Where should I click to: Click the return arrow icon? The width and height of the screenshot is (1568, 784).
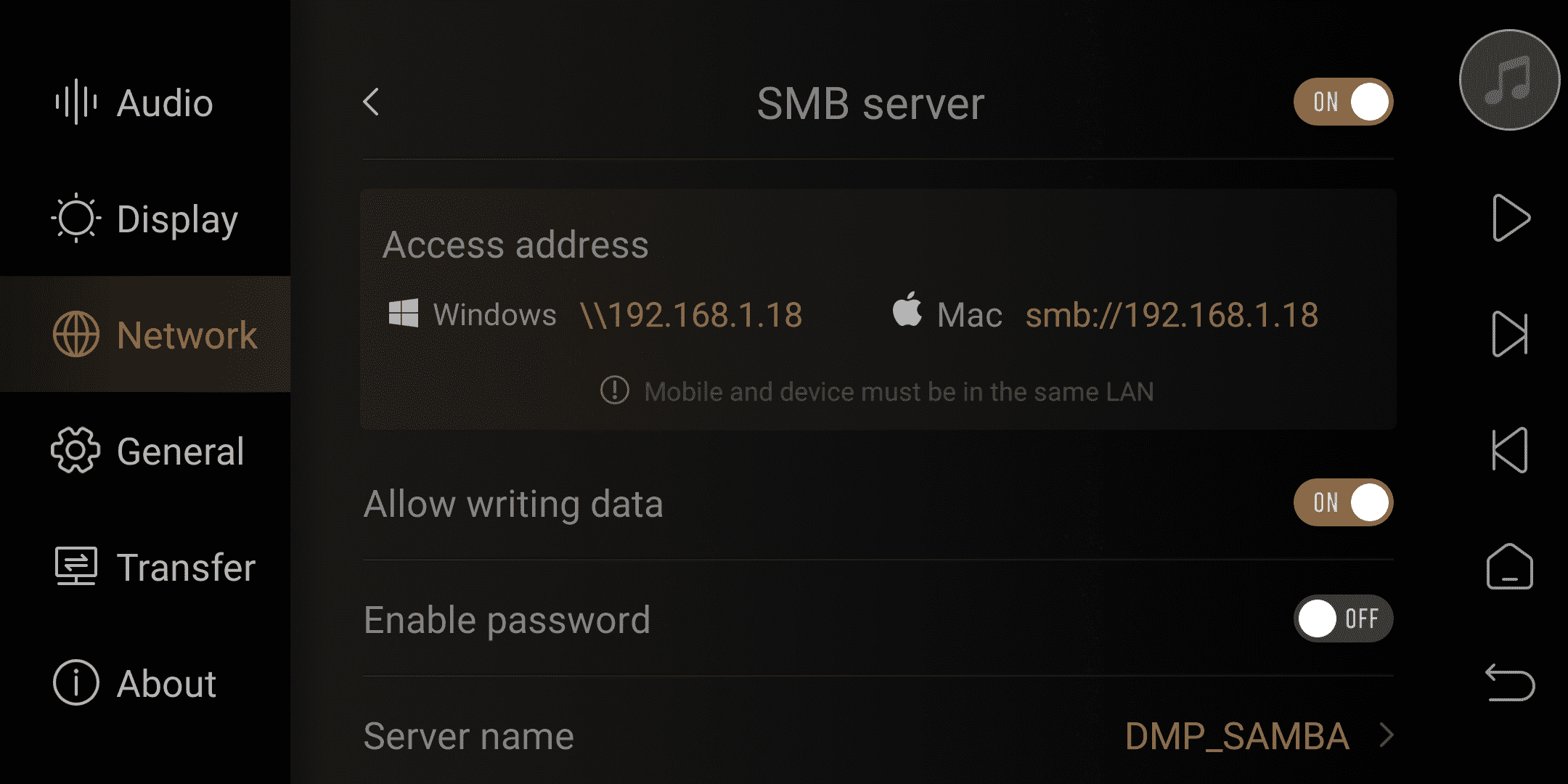pos(1510,682)
